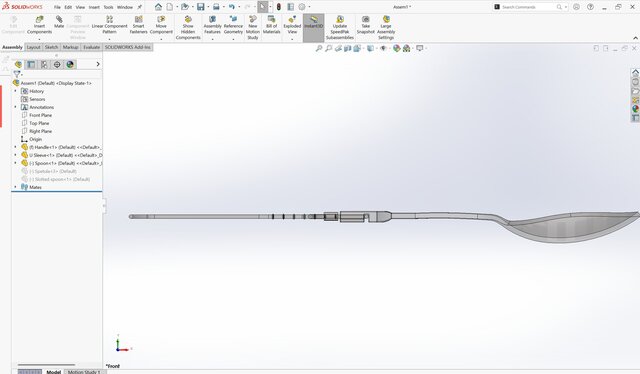Image resolution: width=640 pixels, height=374 pixels.
Task: Click the Search Commands field
Action: tap(528, 7)
